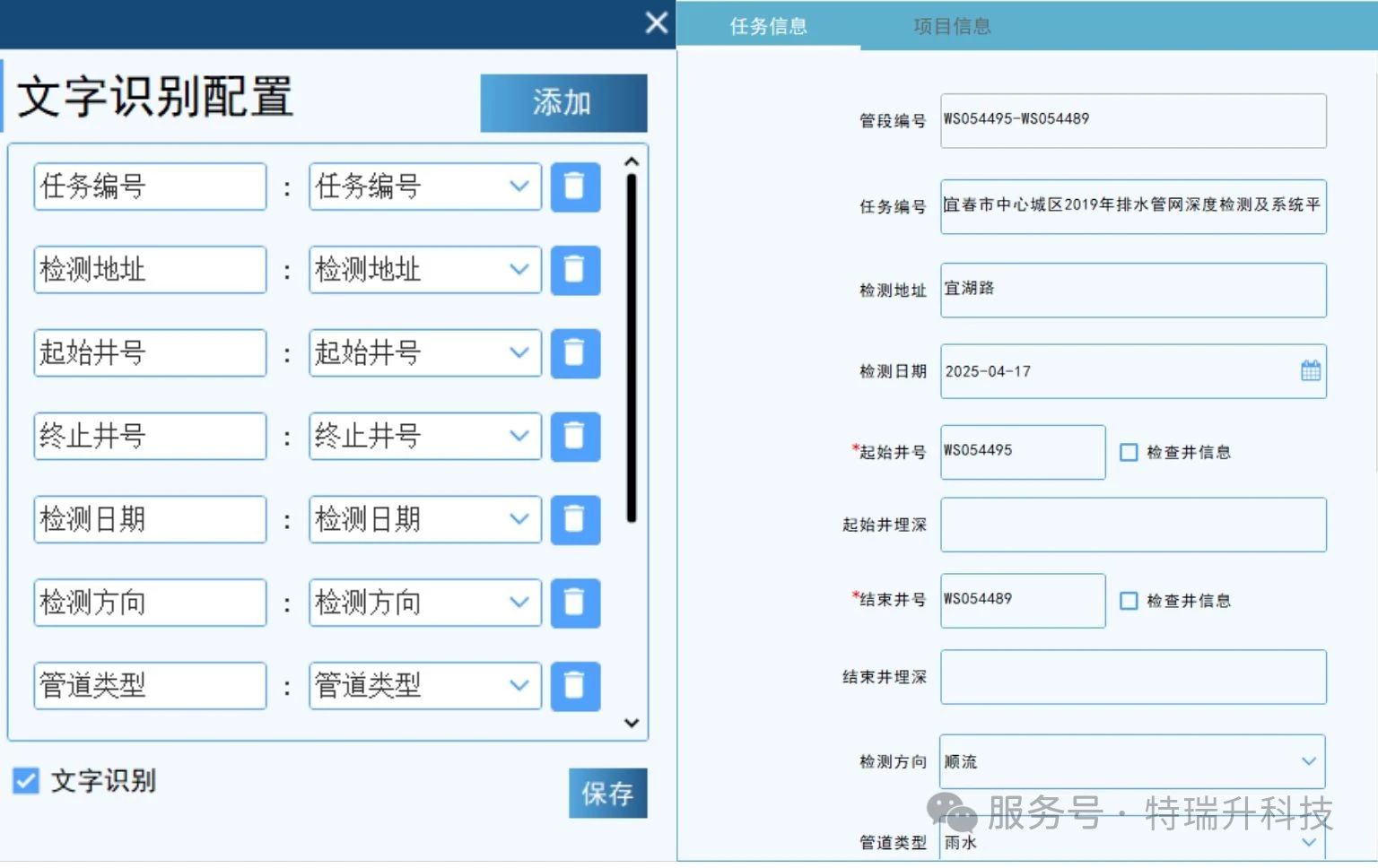Toggle the 文字识别 checkbox
The height and width of the screenshot is (868, 1378).
[26, 781]
